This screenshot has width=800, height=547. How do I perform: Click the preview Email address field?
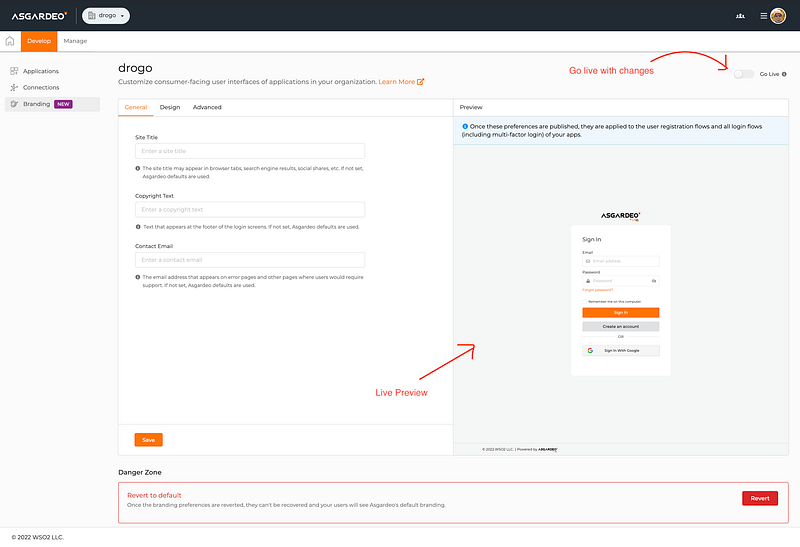pos(620,261)
